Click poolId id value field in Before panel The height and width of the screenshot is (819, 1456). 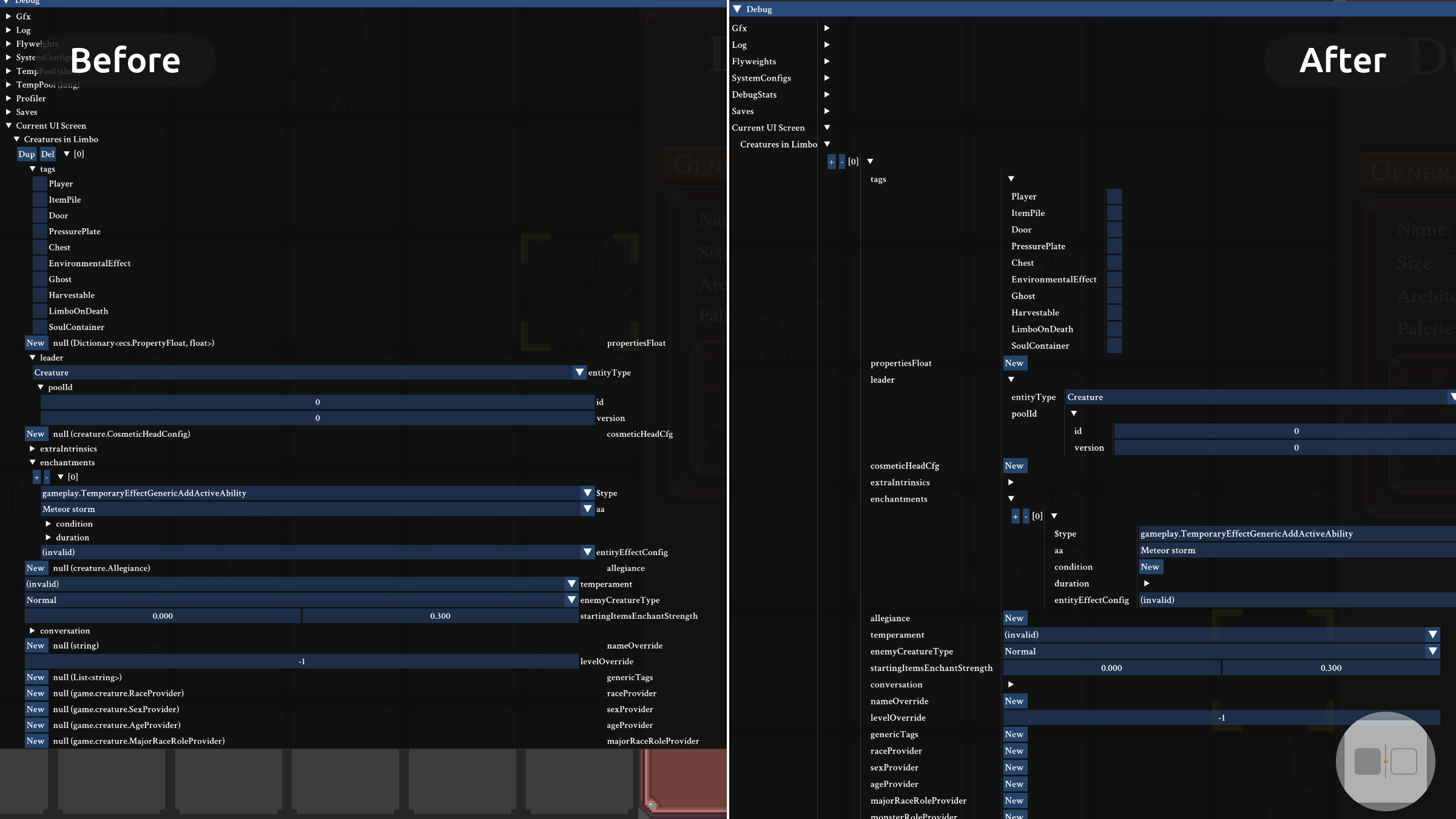coord(317,402)
